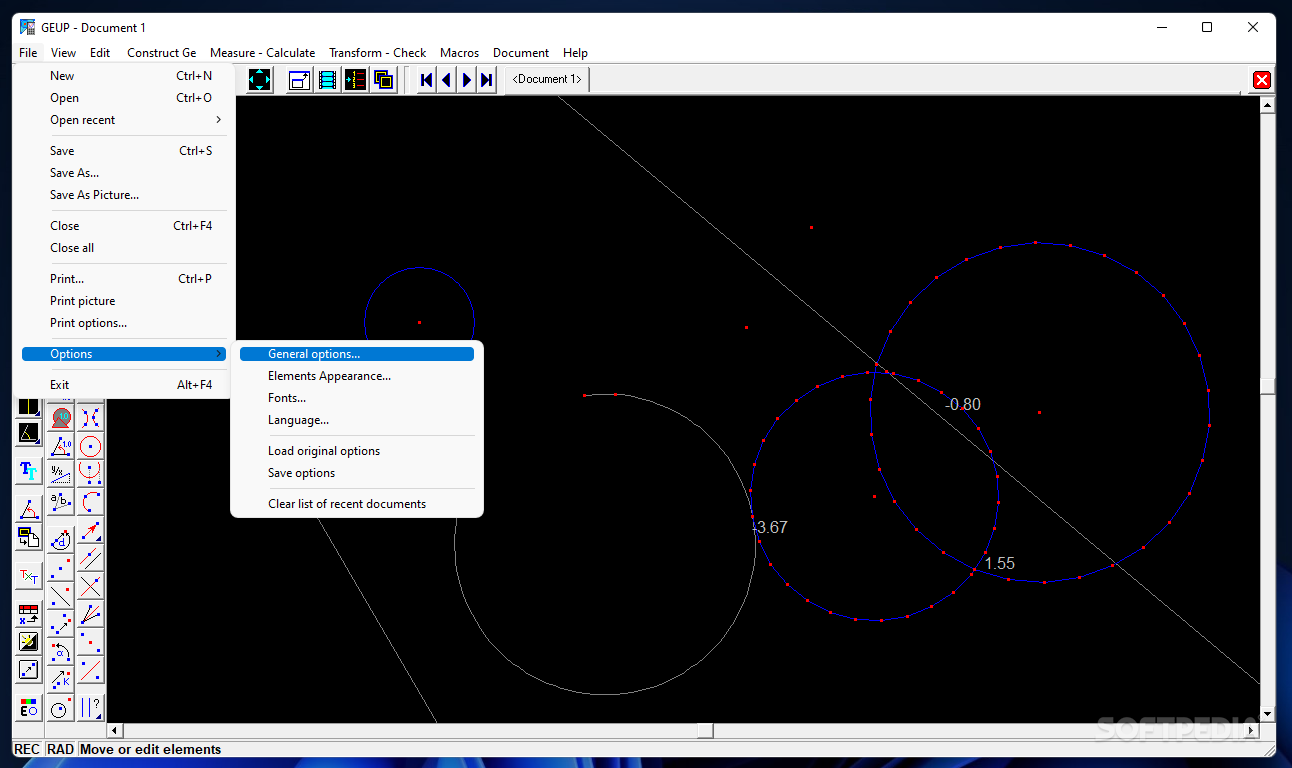This screenshot has height=768, width=1292.
Task: Choose Load original options
Action: (357, 451)
